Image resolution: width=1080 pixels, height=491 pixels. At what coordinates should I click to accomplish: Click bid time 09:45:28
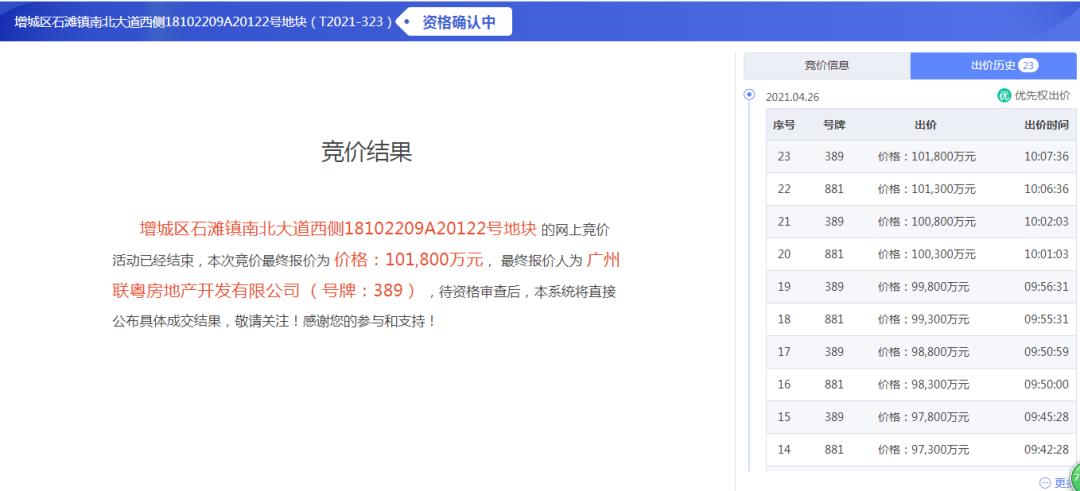[x=1046, y=417]
